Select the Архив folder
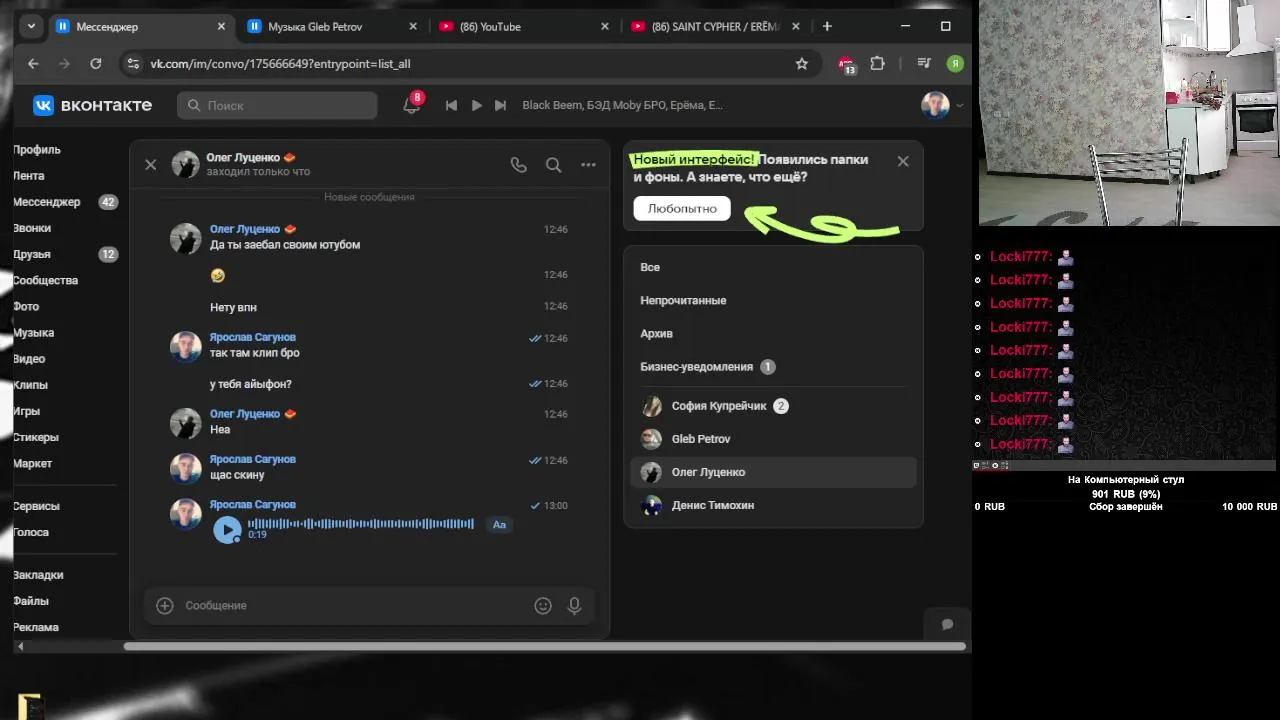The width and height of the screenshot is (1280, 720). tap(773, 333)
